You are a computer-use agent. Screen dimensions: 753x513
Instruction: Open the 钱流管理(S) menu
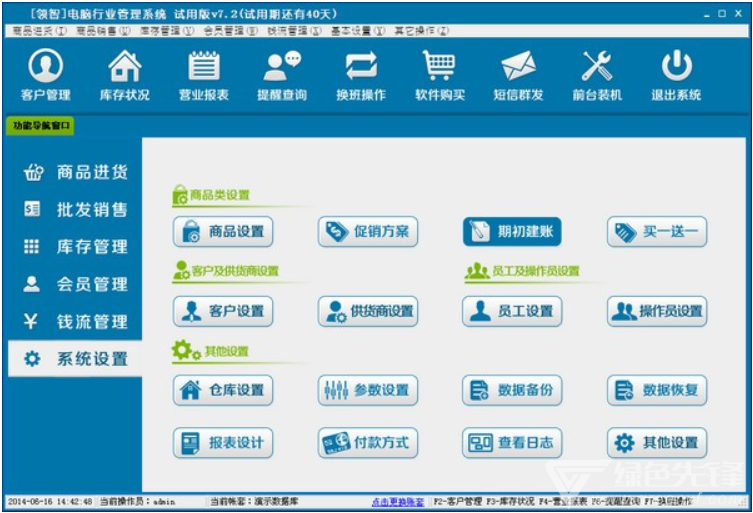[294, 31]
